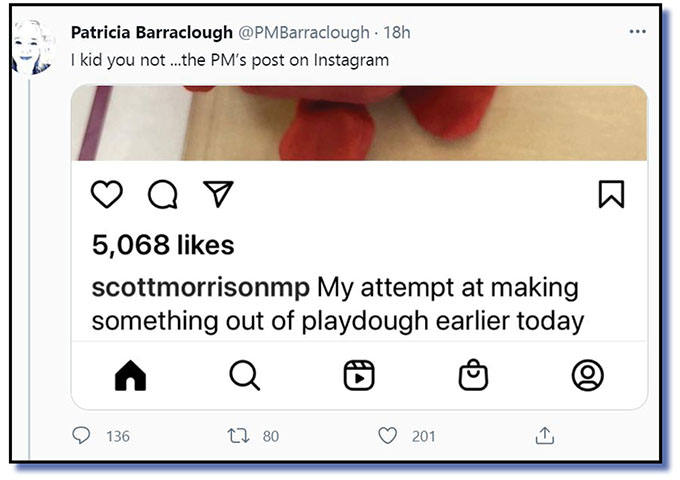
Task: Open the red playdough photo
Action: pyautogui.click(x=359, y=122)
